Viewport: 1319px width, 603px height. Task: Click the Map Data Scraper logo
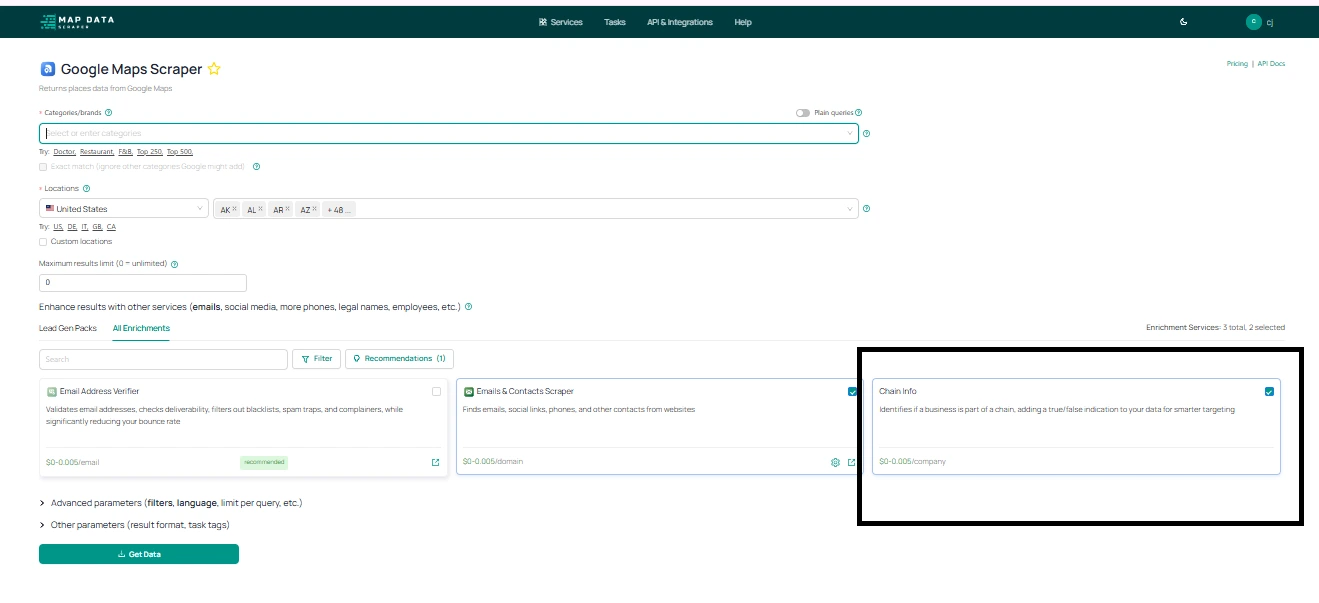click(77, 21)
